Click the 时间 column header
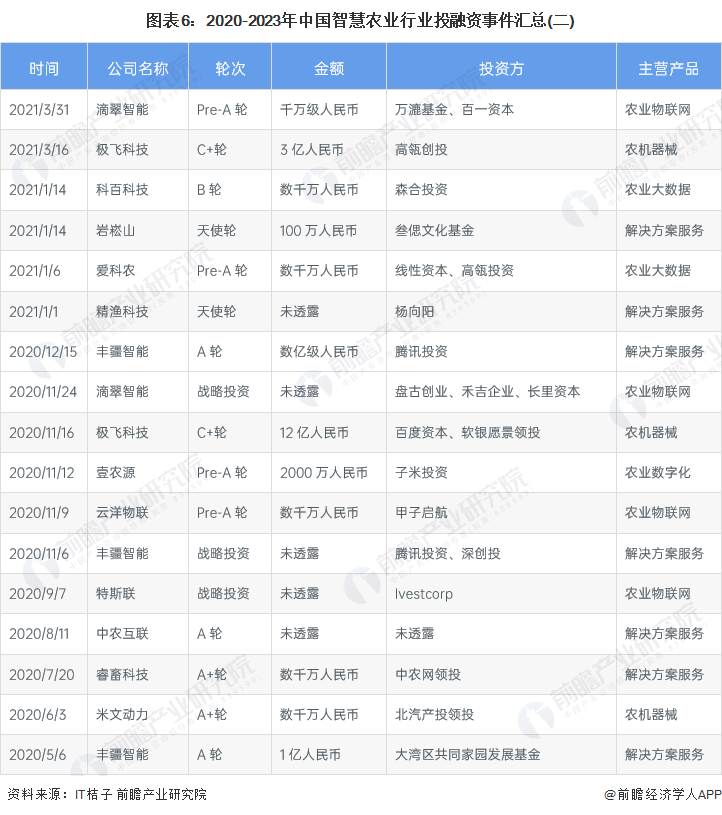The height and width of the screenshot is (815, 722). pyautogui.click(x=44, y=69)
